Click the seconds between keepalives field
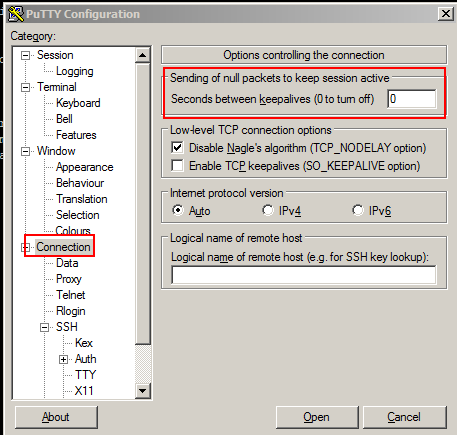 412,99
